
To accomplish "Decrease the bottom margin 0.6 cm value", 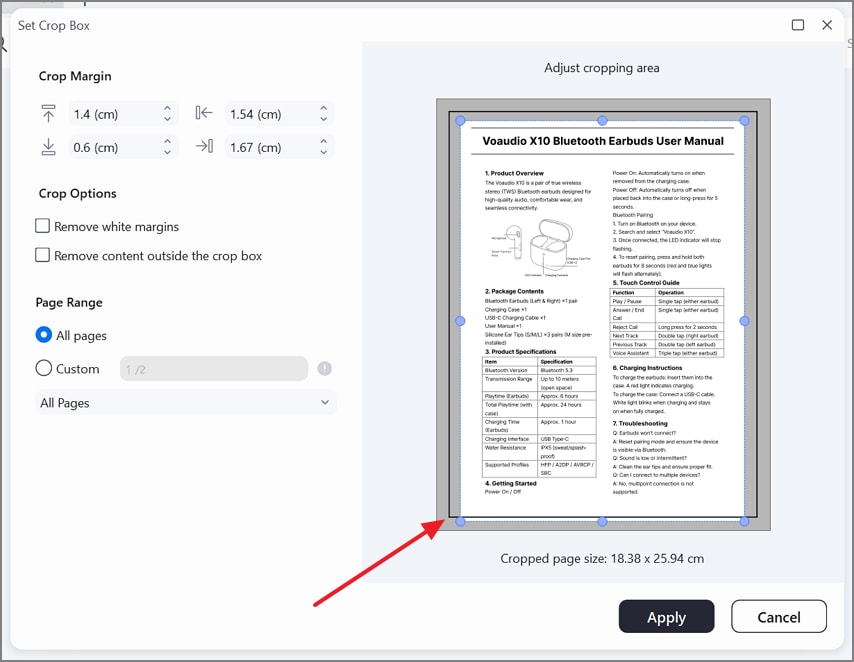I will click(x=167, y=153).
